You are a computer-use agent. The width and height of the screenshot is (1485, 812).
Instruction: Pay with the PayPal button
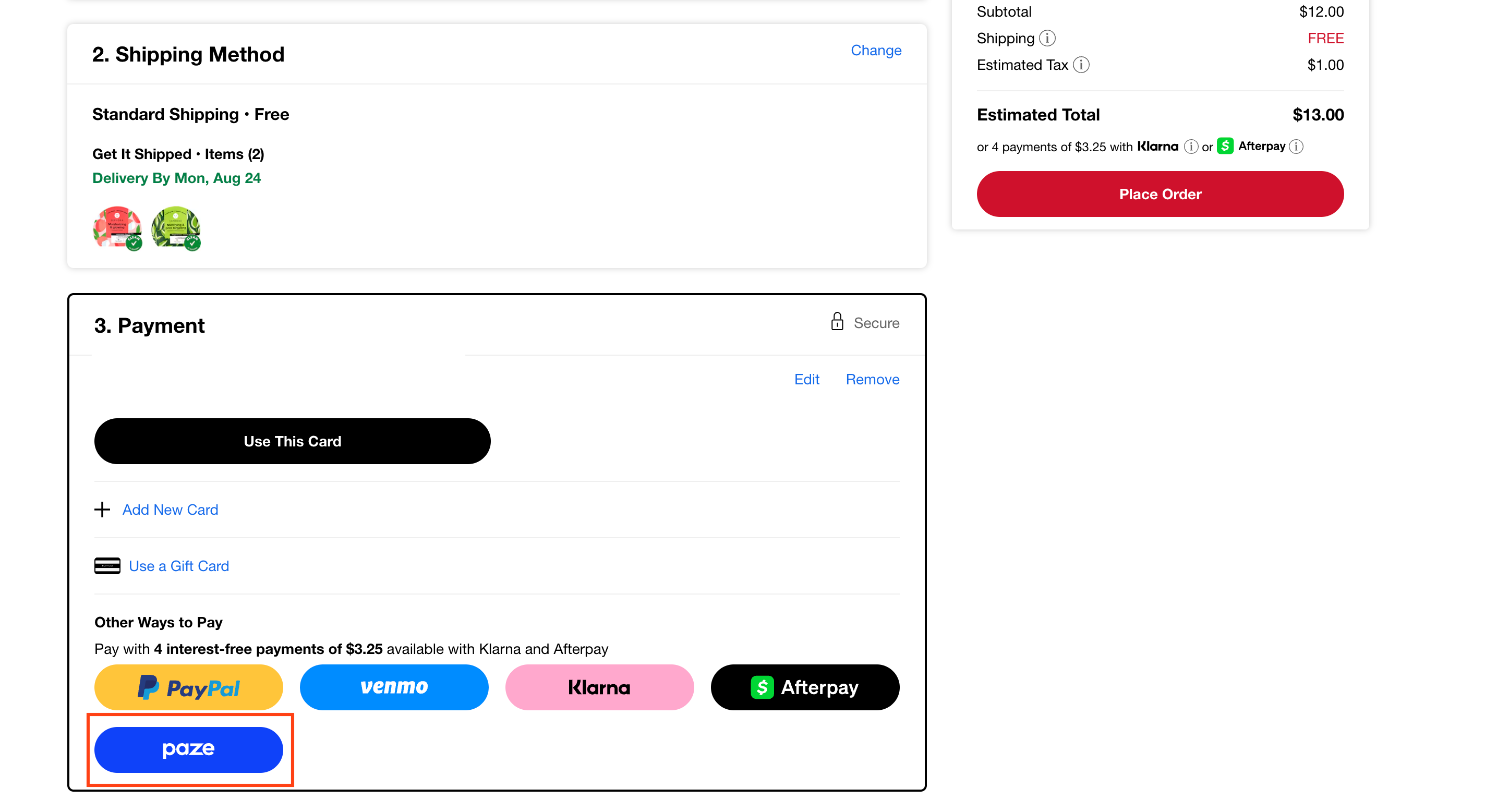pyautogui.click(x=188, y=687)
